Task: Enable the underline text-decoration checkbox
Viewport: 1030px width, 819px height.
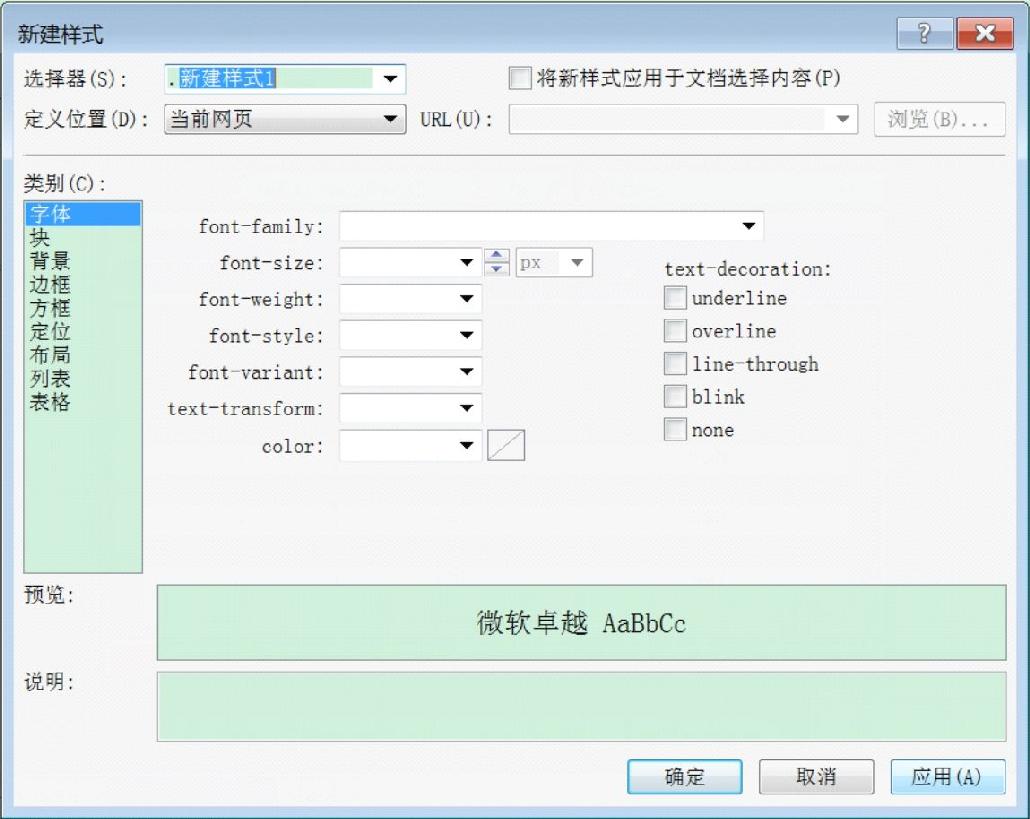Action: click(x=675, y=298)
